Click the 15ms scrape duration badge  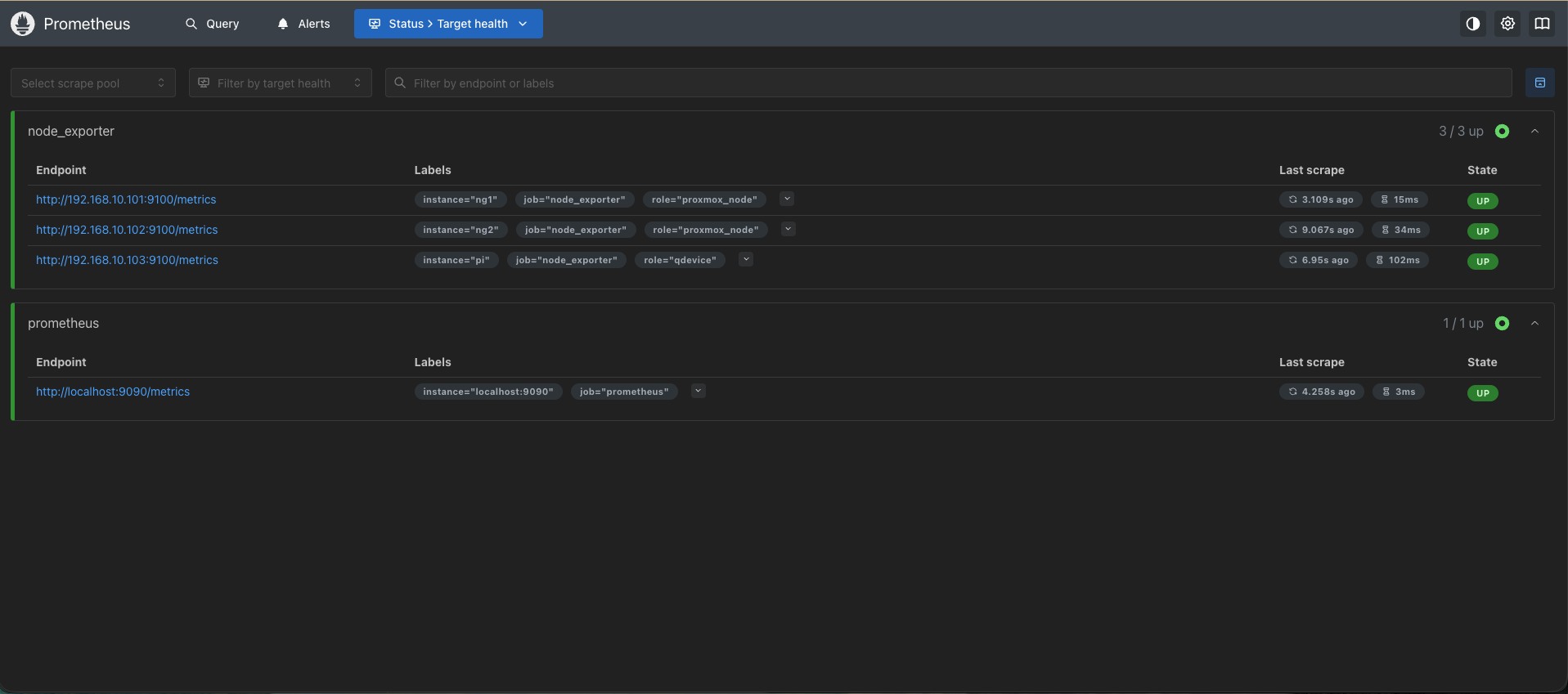tap(1400, 199)
